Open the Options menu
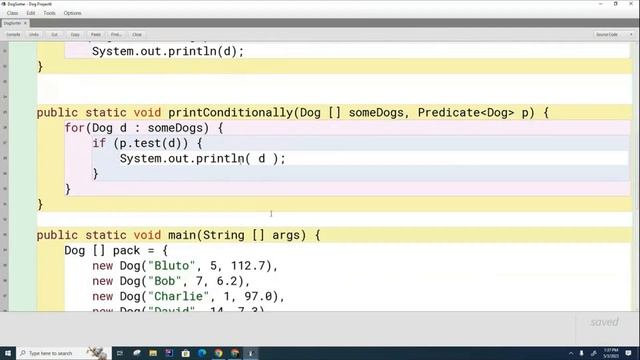 pyautogui.click(x=72, y=13)
